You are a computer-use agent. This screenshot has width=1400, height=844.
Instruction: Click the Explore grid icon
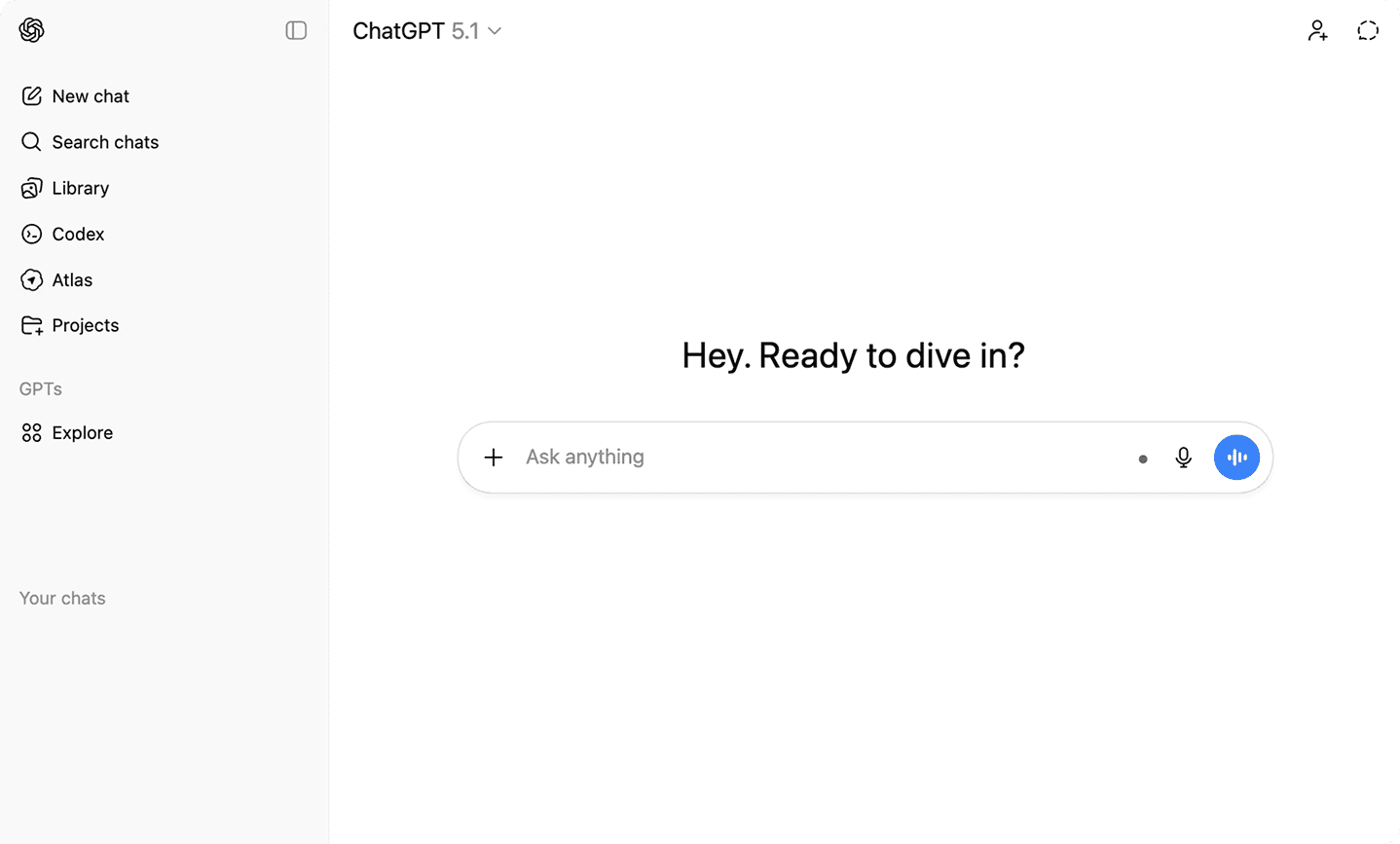(x=31, y=432)
